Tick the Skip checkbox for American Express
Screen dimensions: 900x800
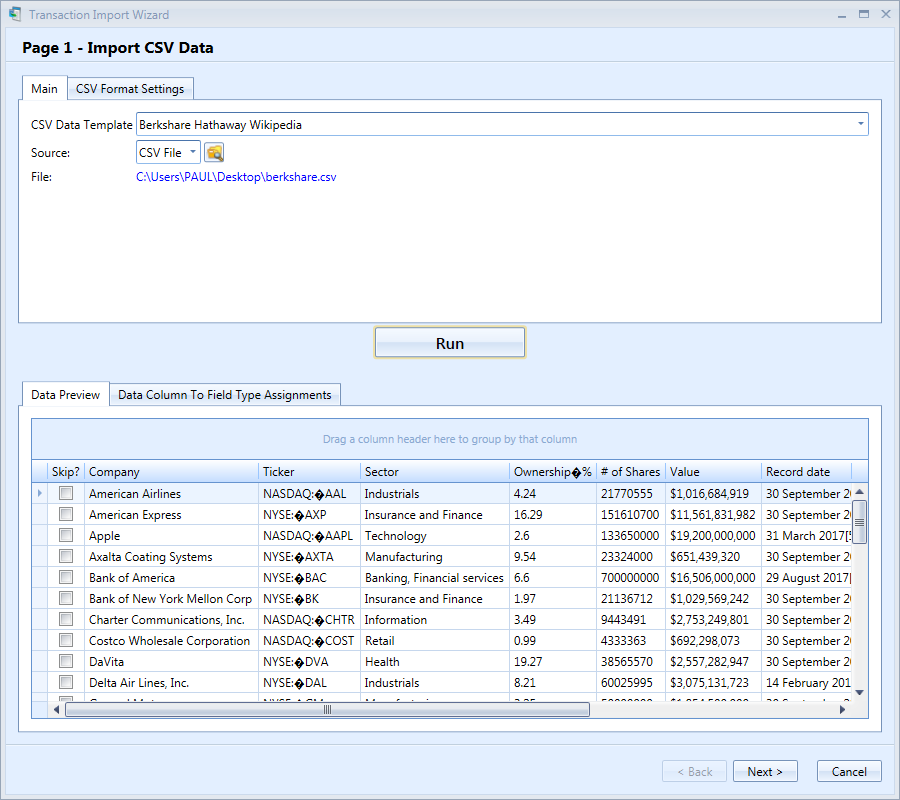point(66,514)
